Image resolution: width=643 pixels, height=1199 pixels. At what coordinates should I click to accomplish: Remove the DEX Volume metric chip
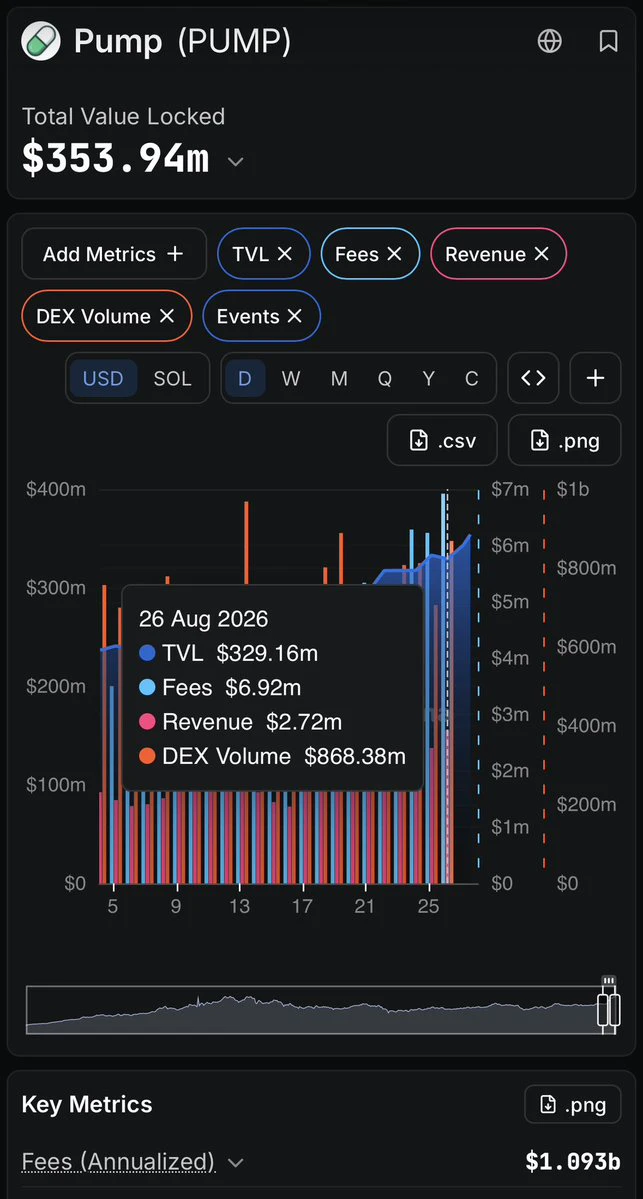point(167,316)
